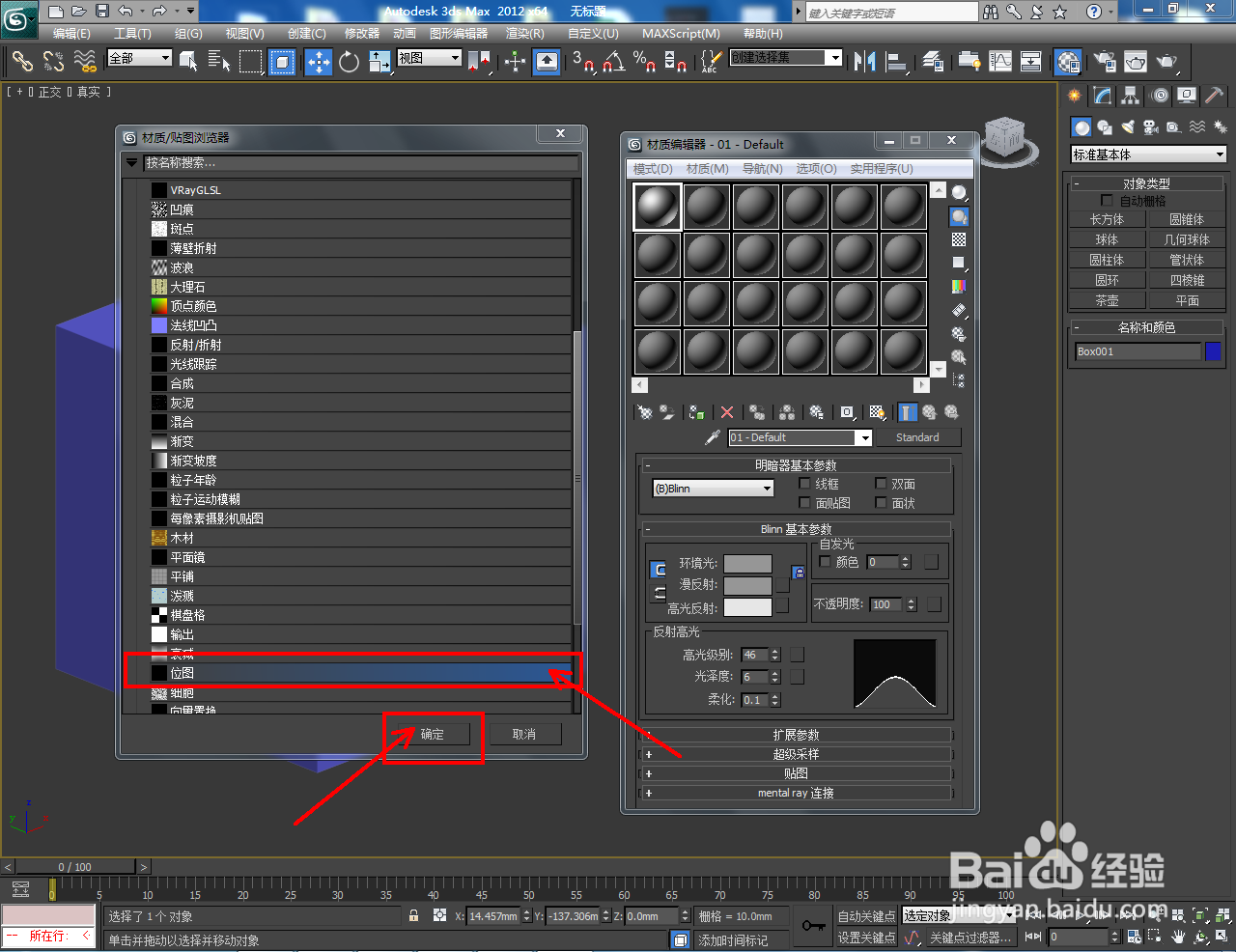This screenshot has width=1236, height=952.
Task: Click the red X Reset Map icon
Action: tap(727, 412)
